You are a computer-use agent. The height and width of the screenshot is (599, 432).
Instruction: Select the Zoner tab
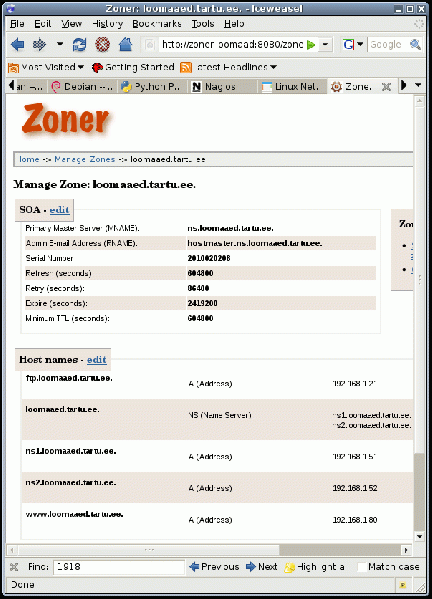(357, 87)
